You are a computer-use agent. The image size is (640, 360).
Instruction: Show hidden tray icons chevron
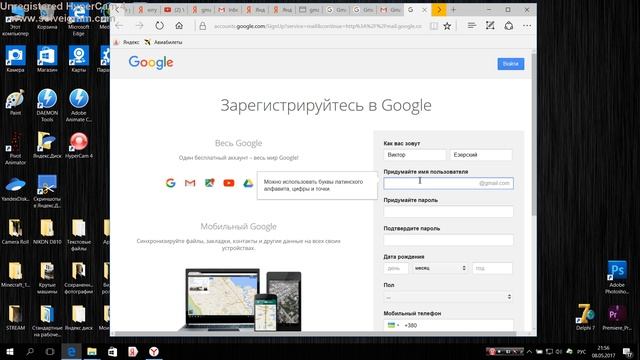[x=529, y=351]
